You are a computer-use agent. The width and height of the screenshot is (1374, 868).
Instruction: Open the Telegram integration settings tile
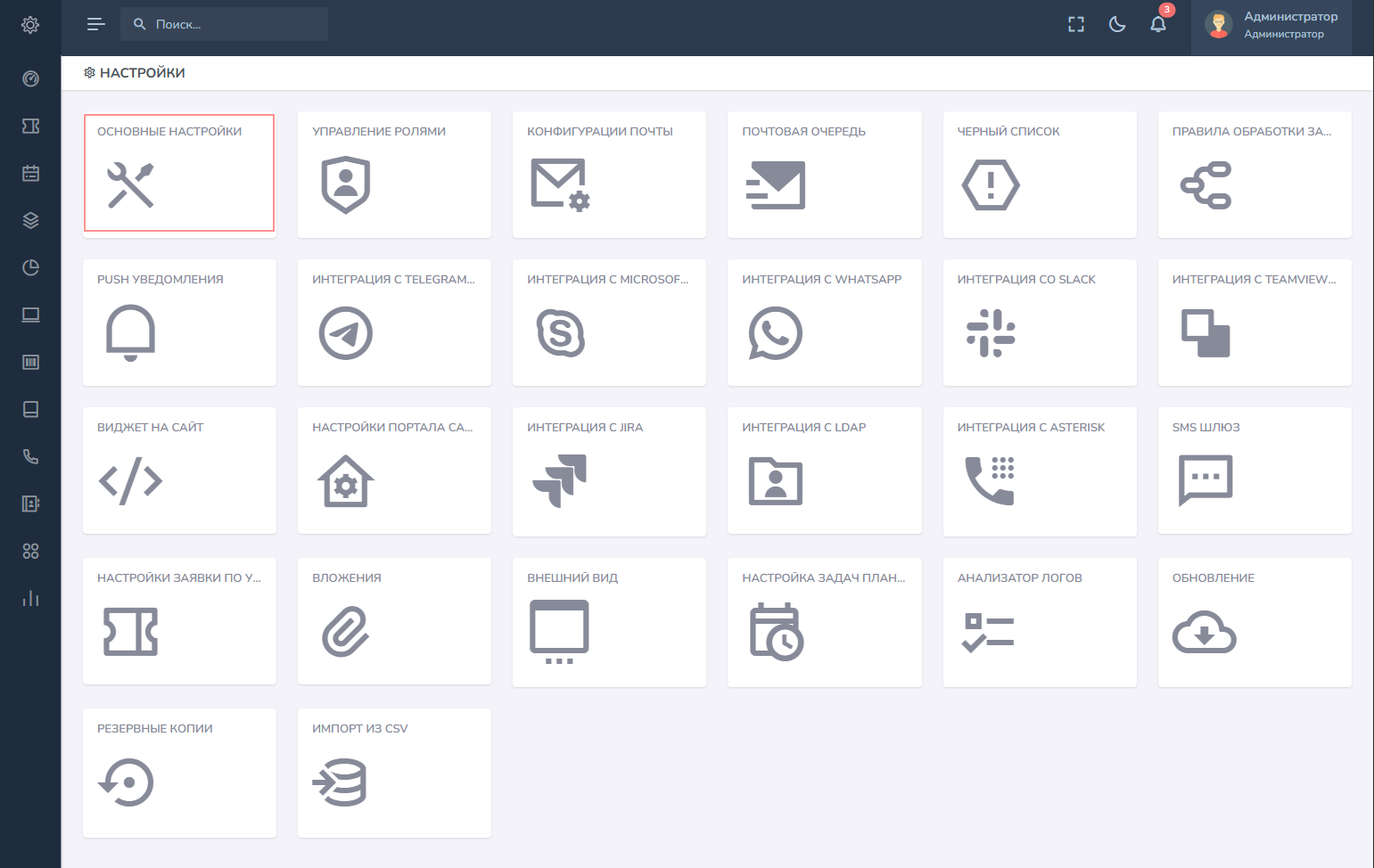click(394, 323)
